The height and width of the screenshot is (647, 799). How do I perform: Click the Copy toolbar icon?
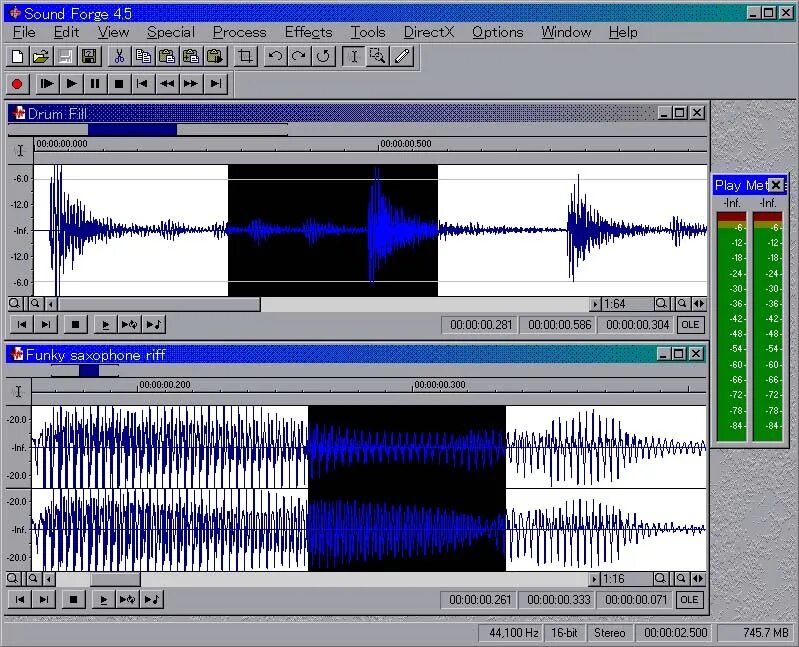143,56
